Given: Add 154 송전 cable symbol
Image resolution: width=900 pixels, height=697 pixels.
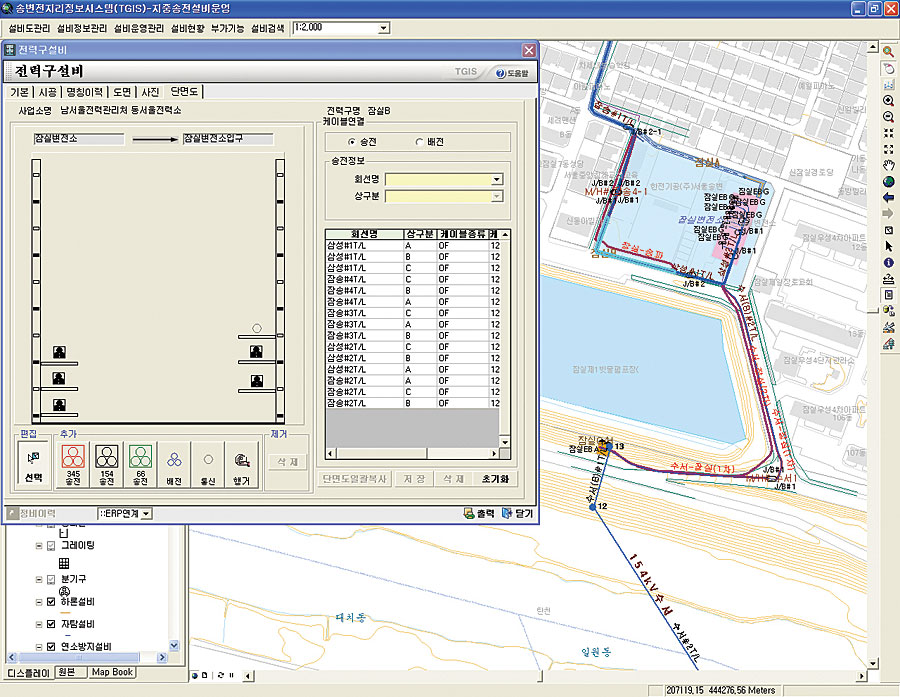Looking at the screenshot, I should pos(107,465).
